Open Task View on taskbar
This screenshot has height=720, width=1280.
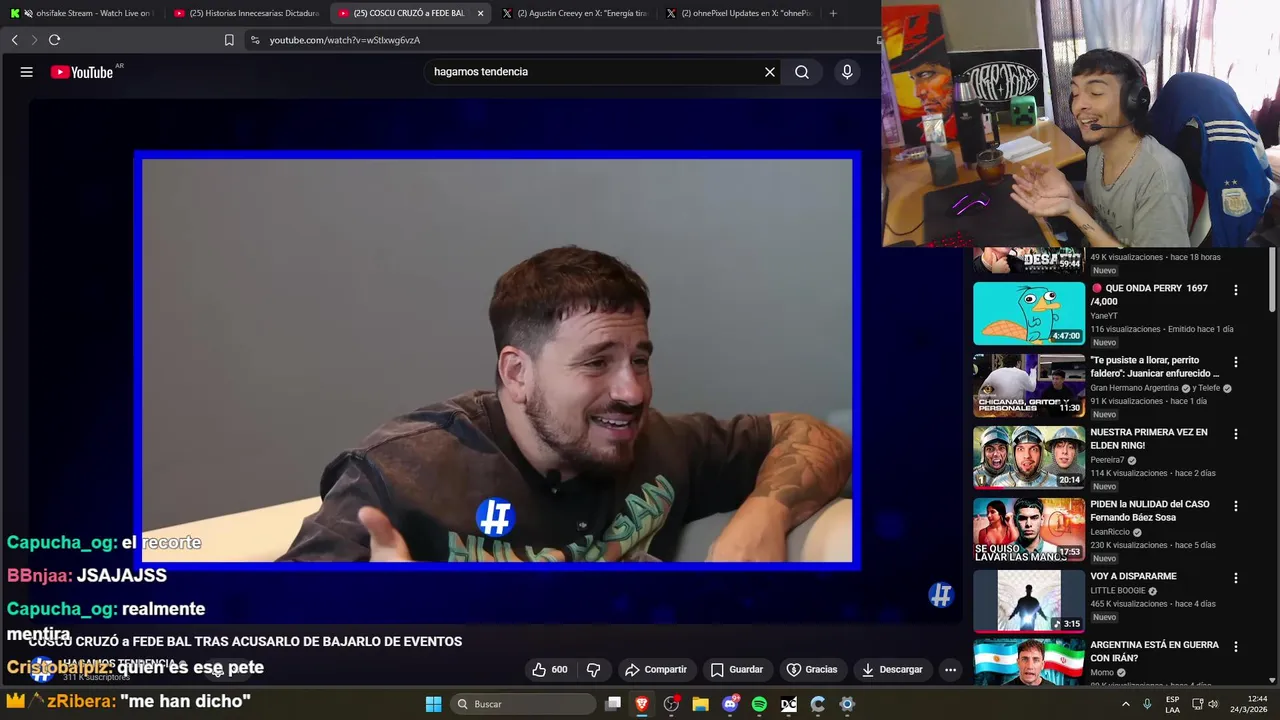[613, 704]
